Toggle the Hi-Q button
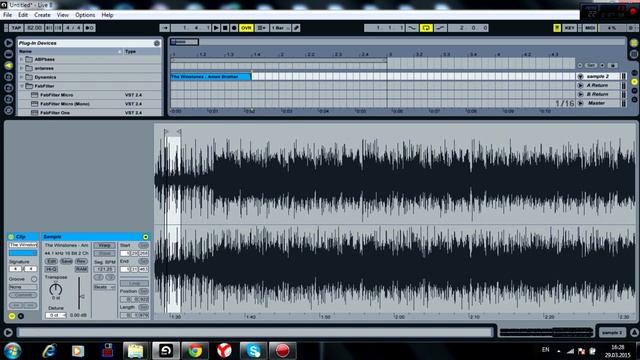640x360 pixels. point(51,269)
